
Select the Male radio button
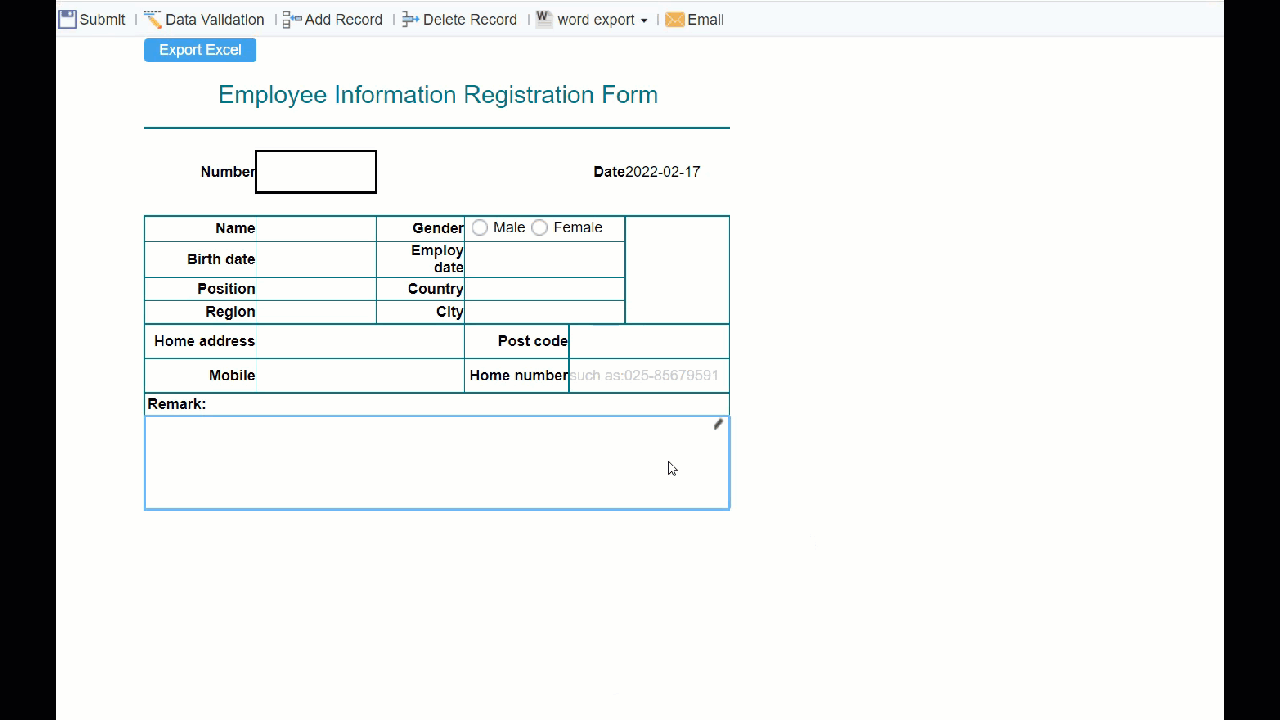click(479, 227)
